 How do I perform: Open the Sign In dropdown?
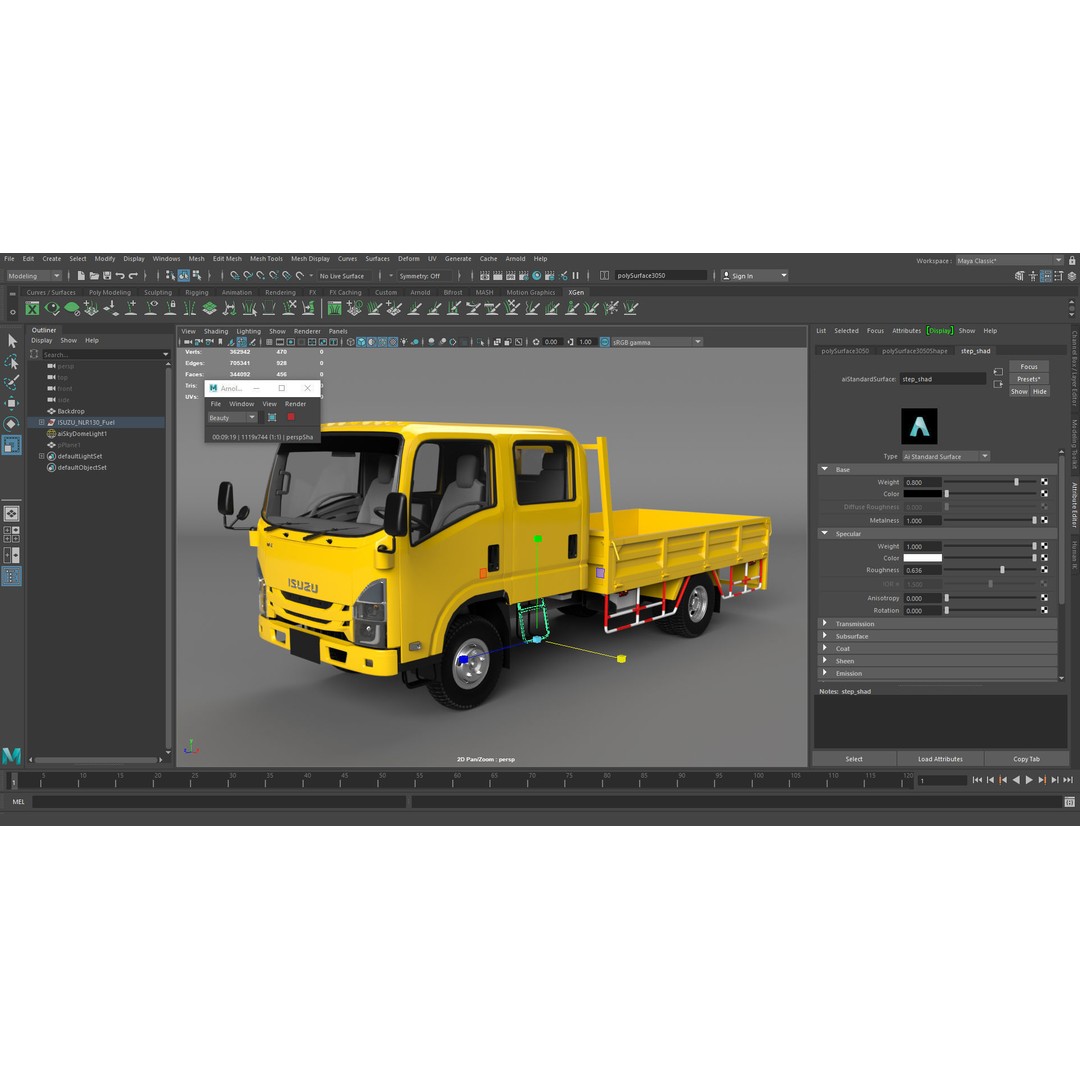754,276
